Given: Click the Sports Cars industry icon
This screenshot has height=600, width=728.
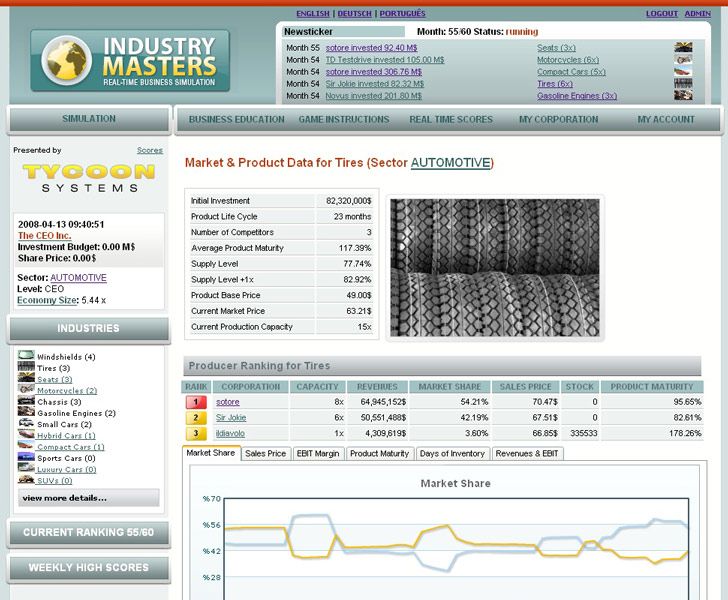Looking at the screenshot, I should [x=26, y=457].
